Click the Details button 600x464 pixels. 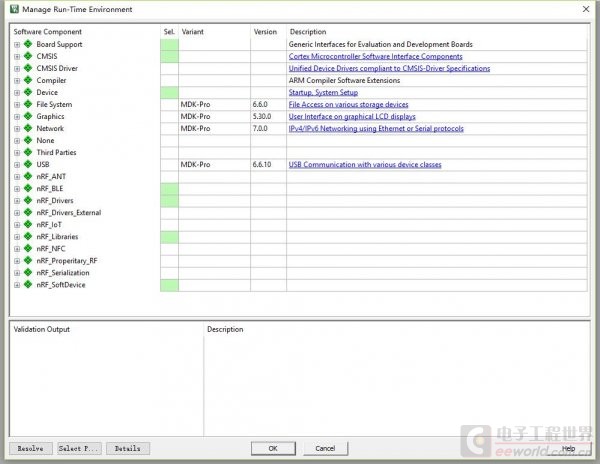pyautogui.click(x=128, y=448)
